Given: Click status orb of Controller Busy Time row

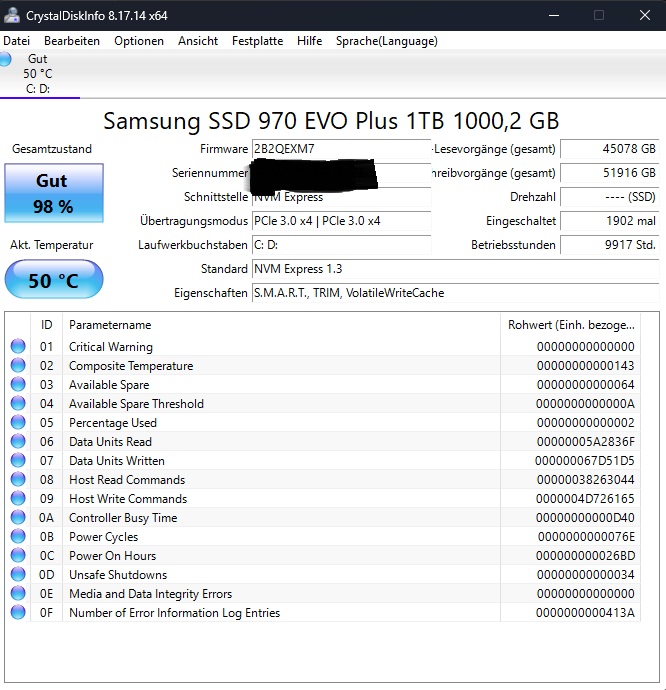Looking at the screenshot, I should point(18,517).
